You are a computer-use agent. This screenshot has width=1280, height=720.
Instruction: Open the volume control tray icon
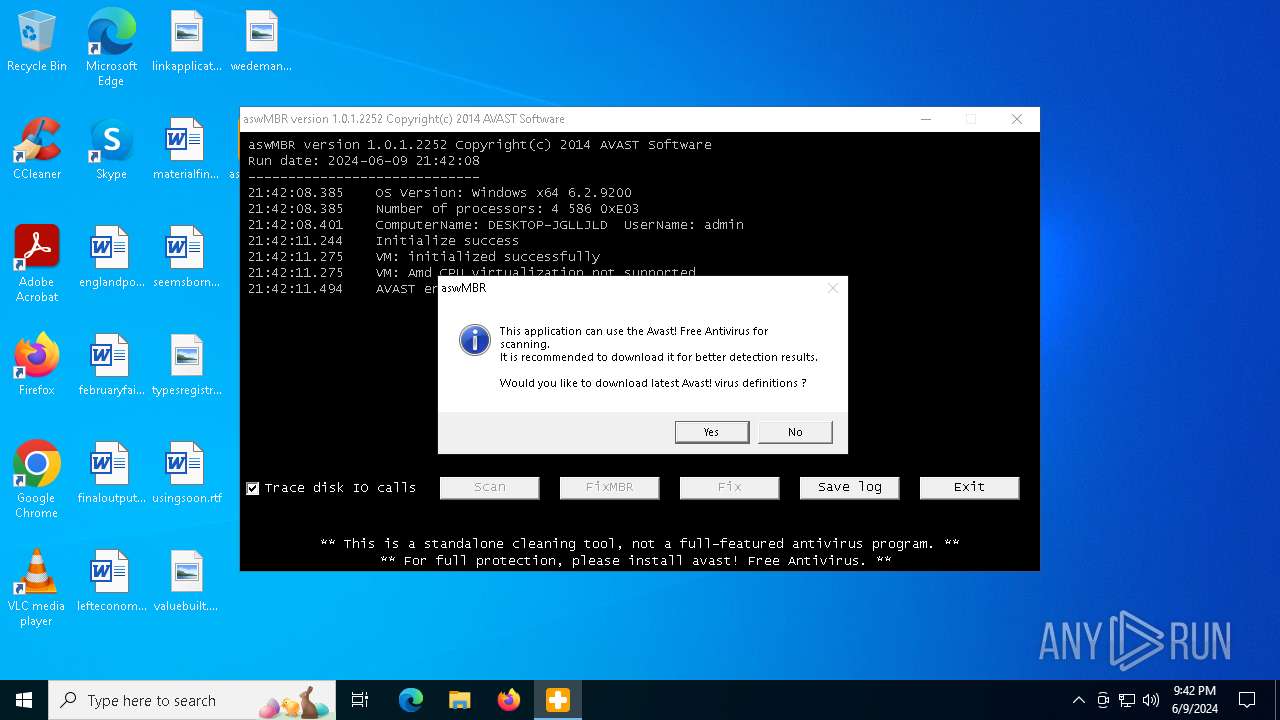pos(1151,700)
